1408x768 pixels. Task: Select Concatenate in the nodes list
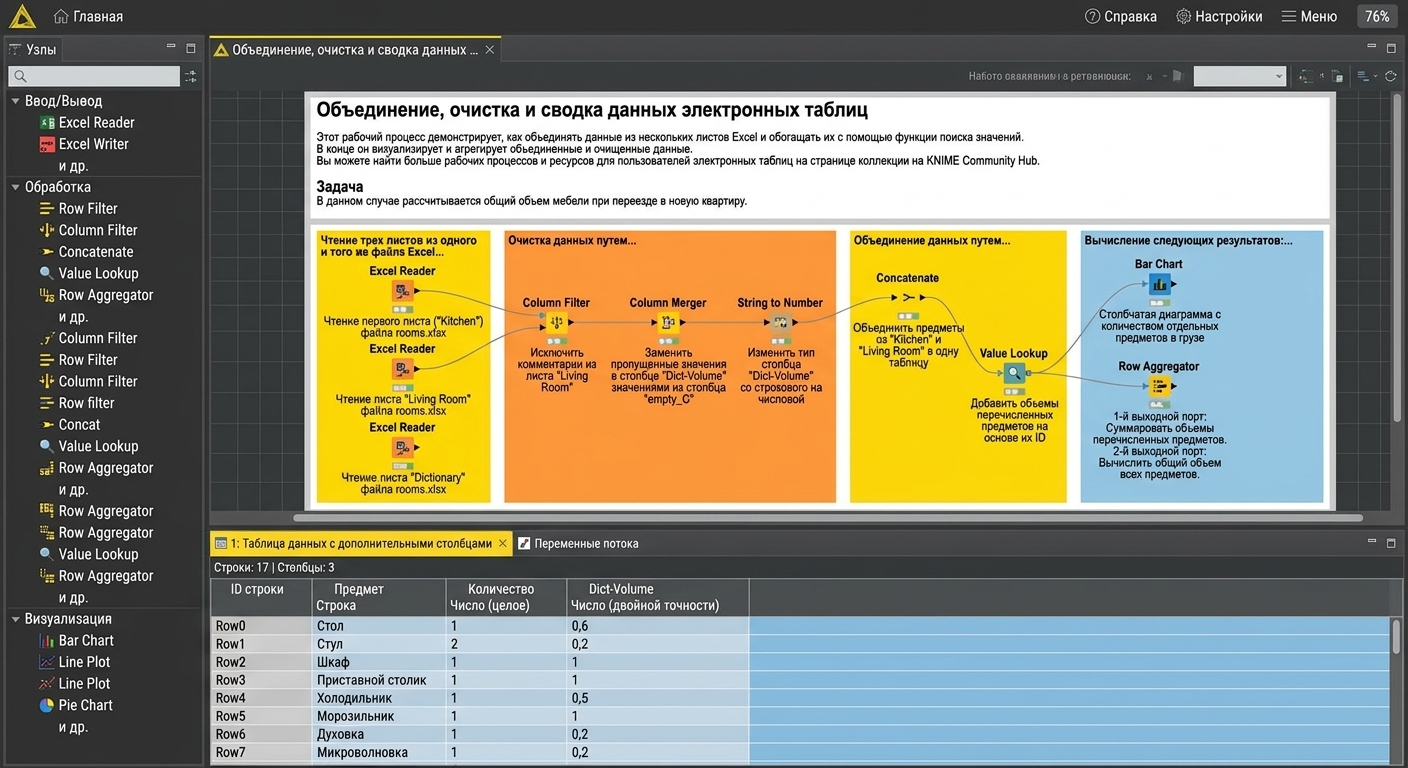pos(86,252)
